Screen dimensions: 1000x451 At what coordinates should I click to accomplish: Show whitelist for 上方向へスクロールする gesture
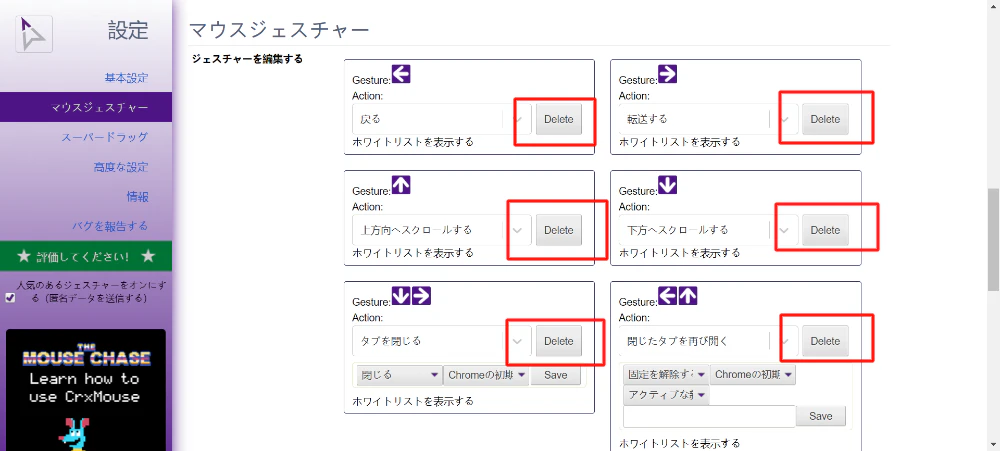click(x=413, y=253)
